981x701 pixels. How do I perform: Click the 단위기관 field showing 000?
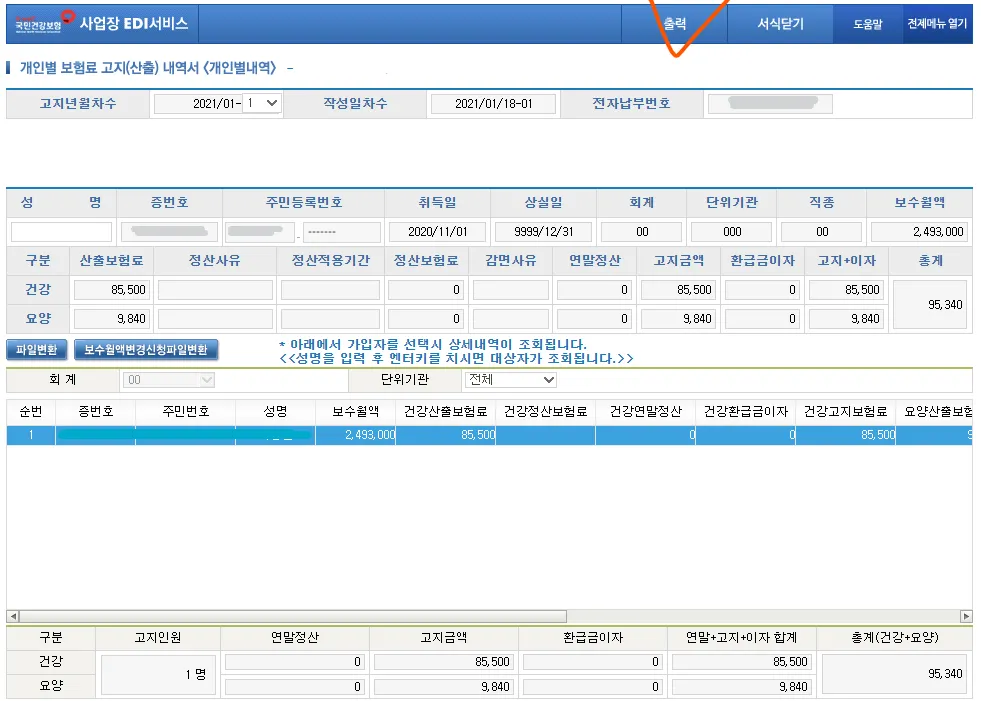tap(731, 232)
